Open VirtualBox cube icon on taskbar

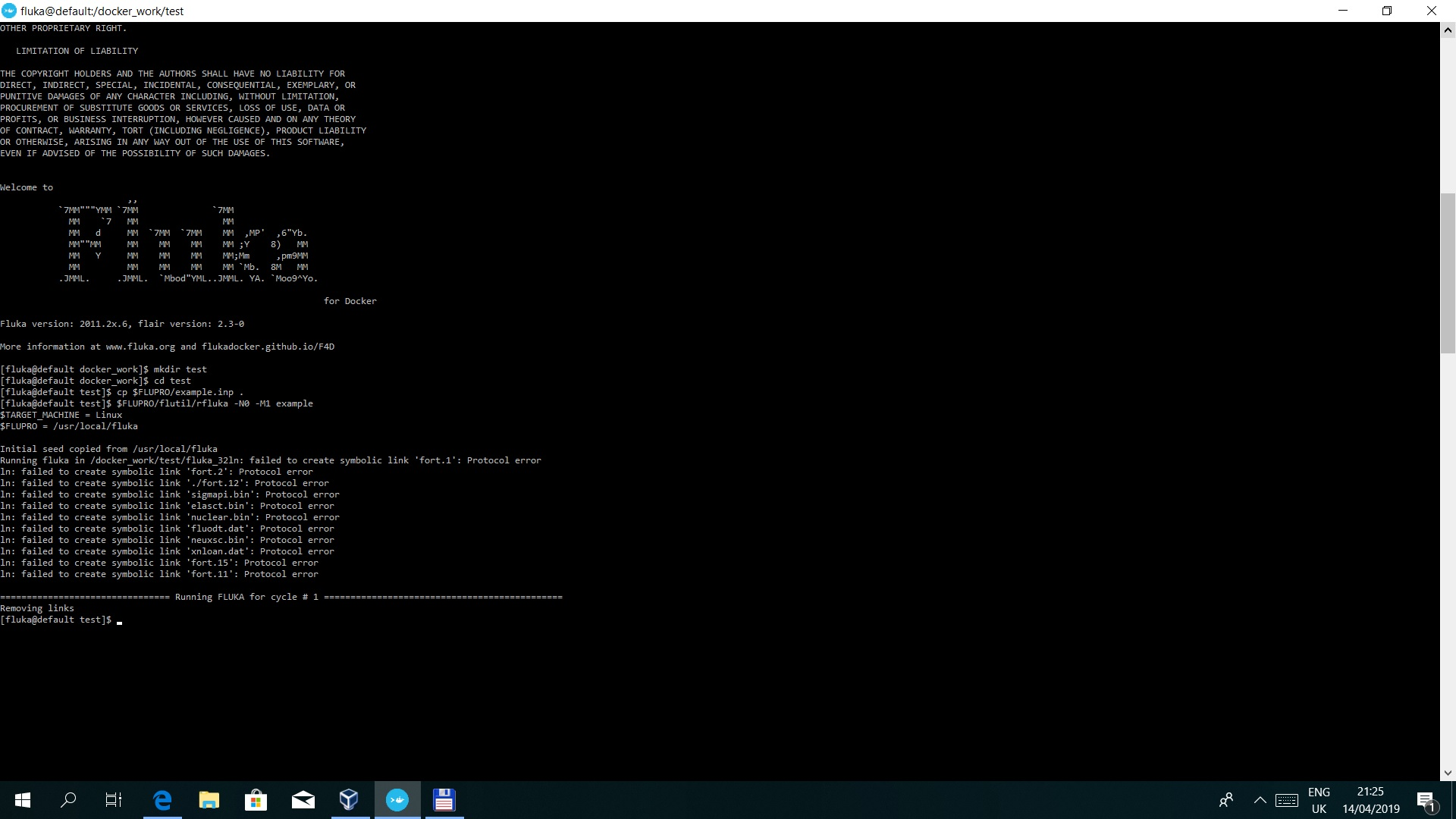point(350,800)
